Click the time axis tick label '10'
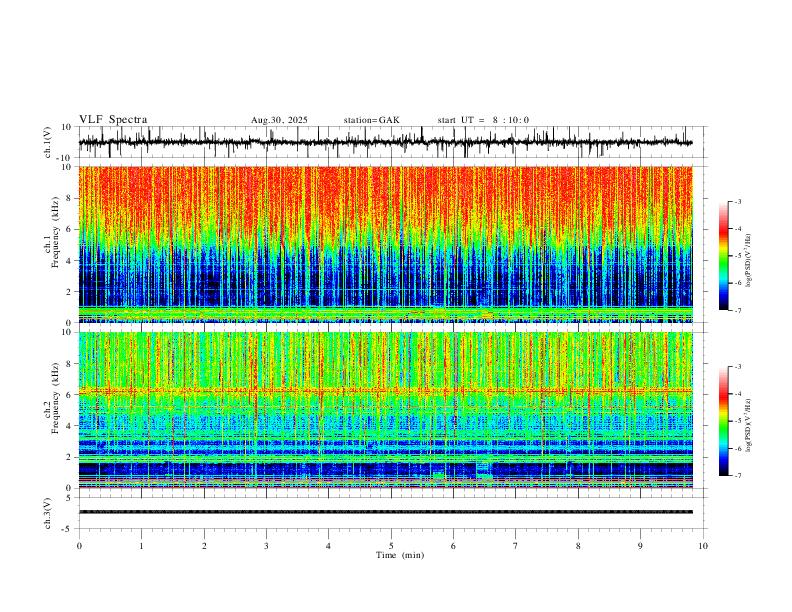Viewport: 792px width, 612px height. pos(703,546)
